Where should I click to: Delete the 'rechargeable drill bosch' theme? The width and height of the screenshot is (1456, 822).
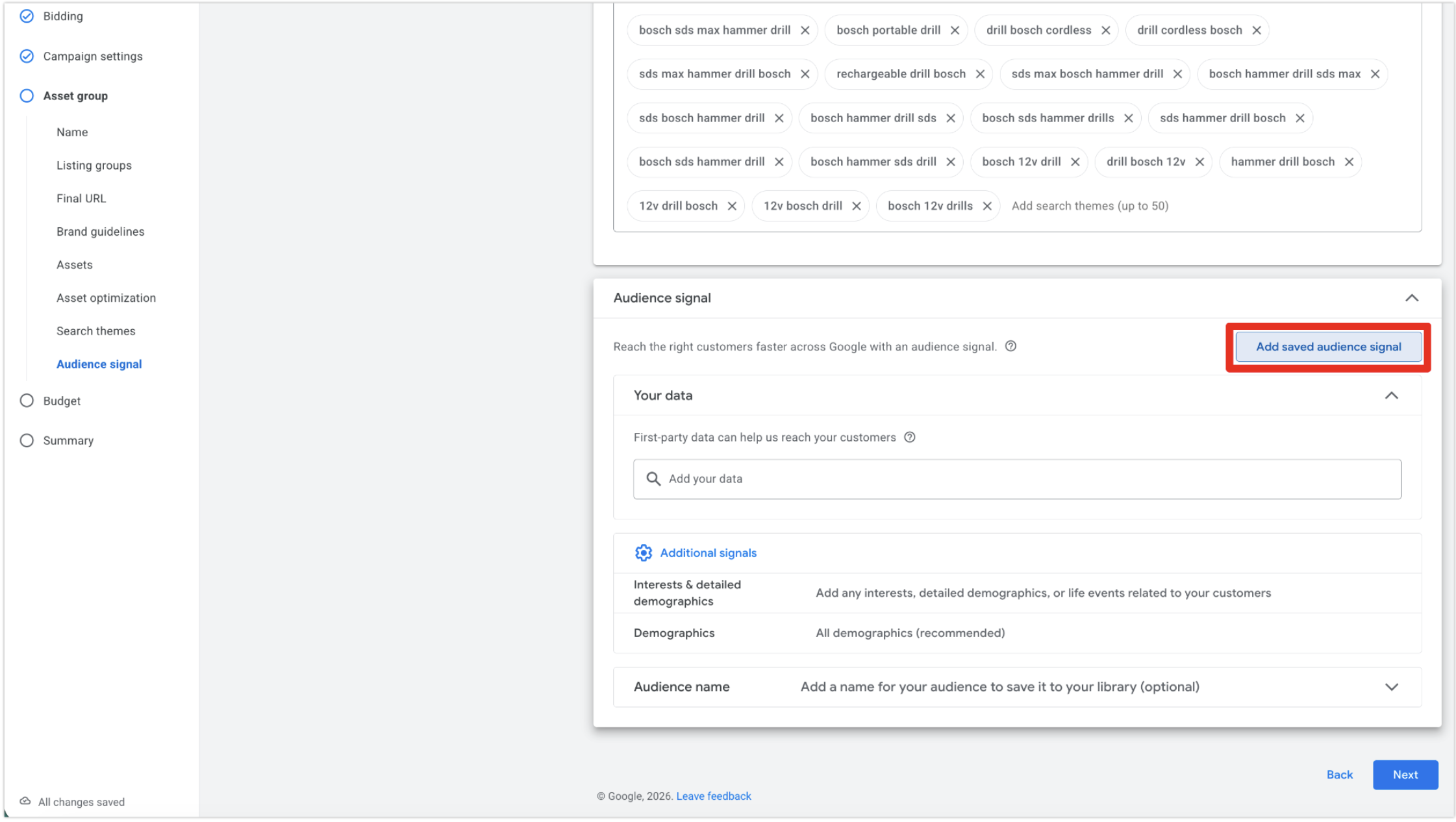pos(980,74)
